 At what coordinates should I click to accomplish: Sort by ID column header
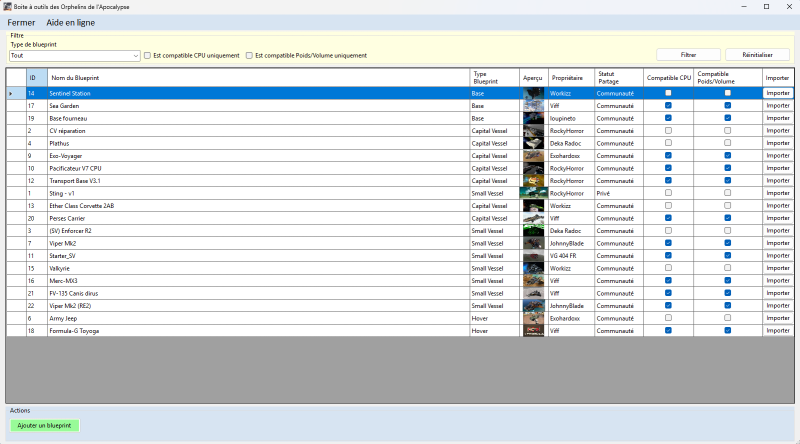[x=37, y=78]
